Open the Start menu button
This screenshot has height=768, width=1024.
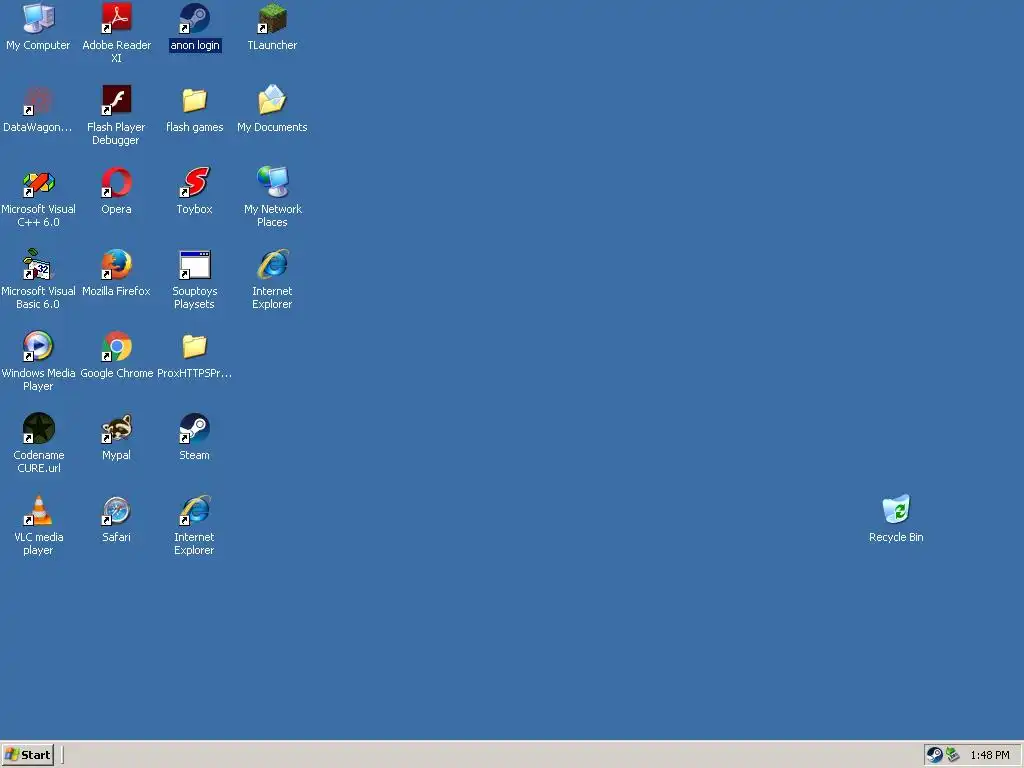point(27,755)
